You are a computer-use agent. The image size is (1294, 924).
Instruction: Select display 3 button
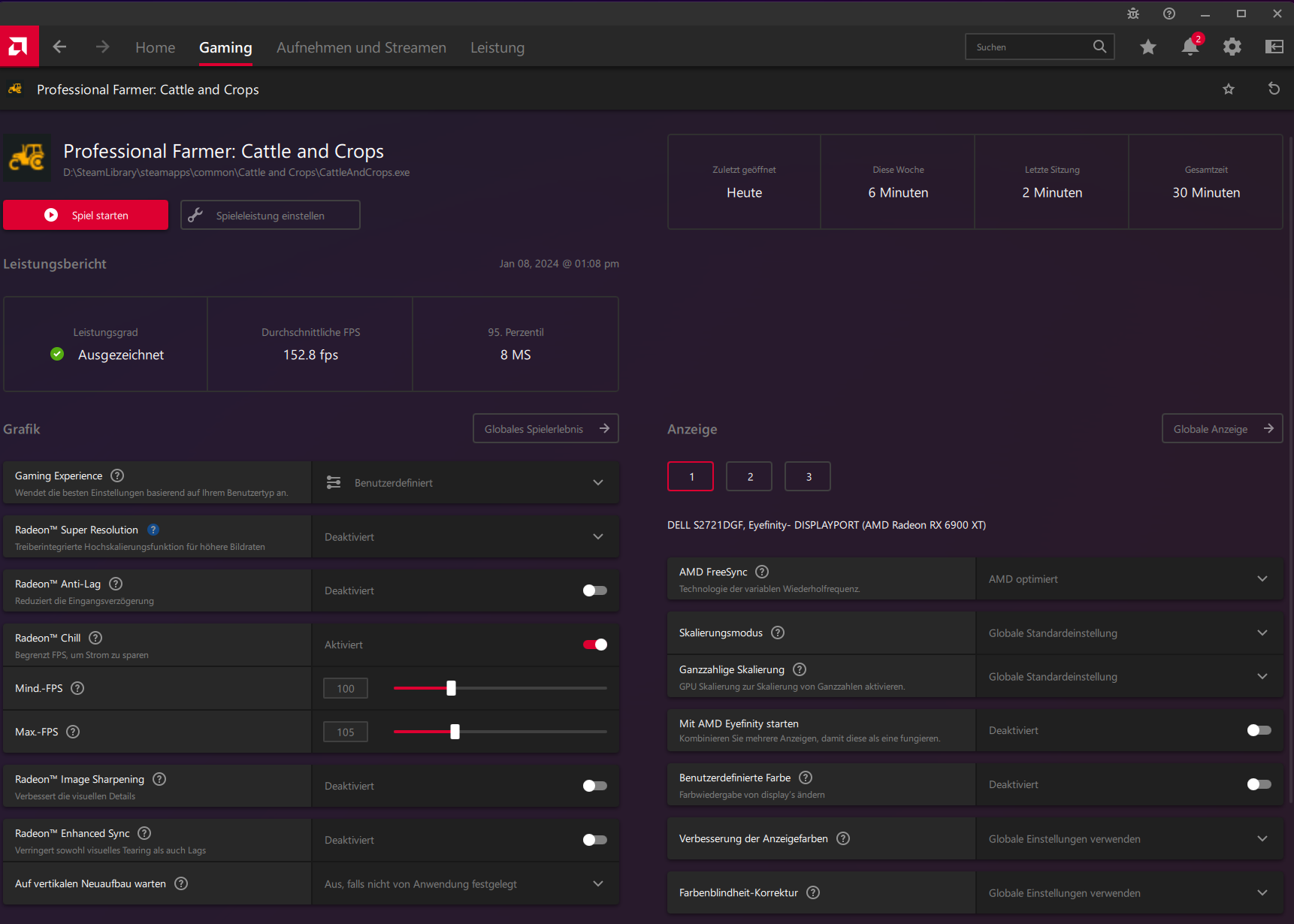pyautogui.click(x=808, y=476)
